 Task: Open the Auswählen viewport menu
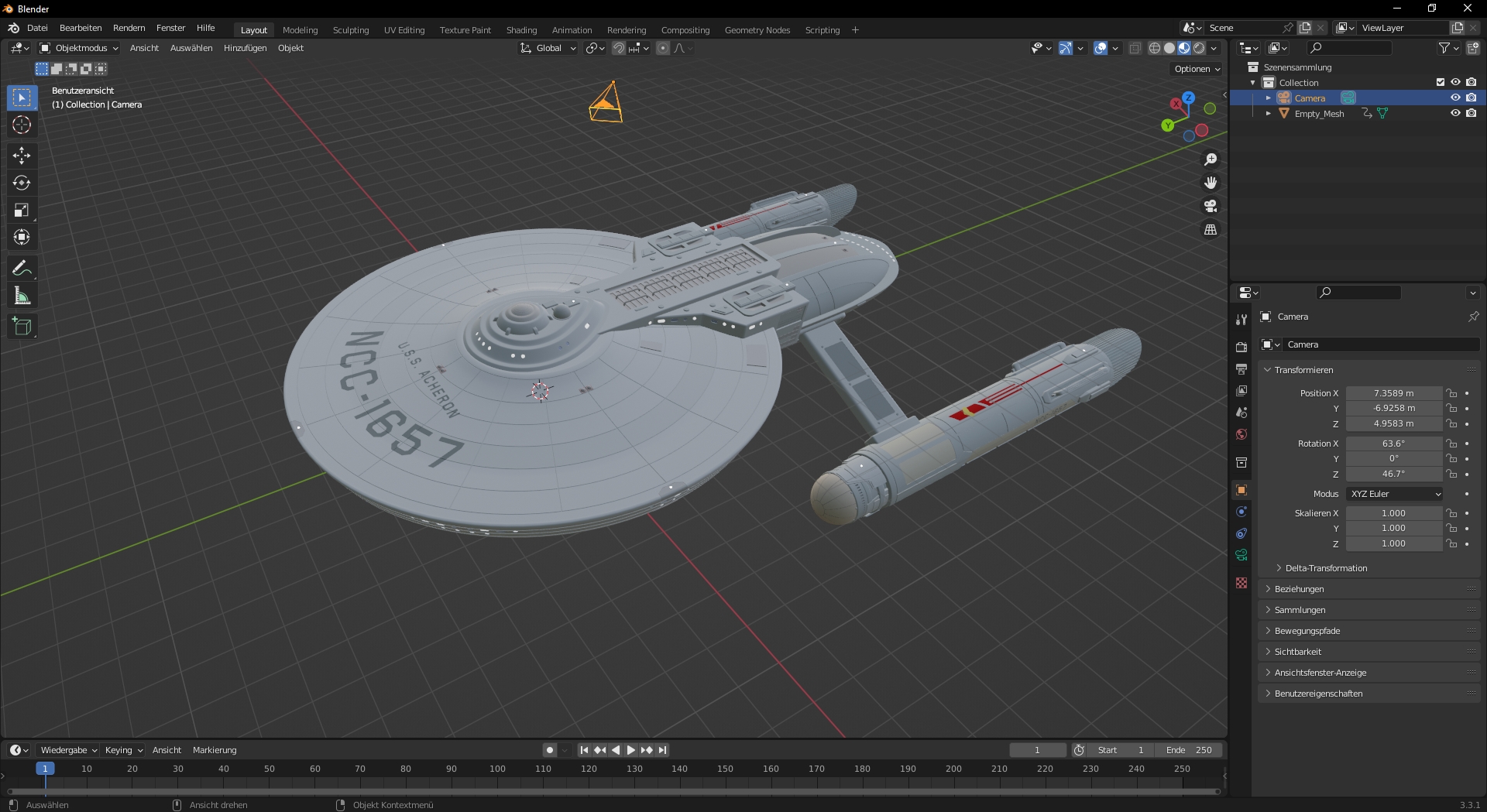click(191, 48)
